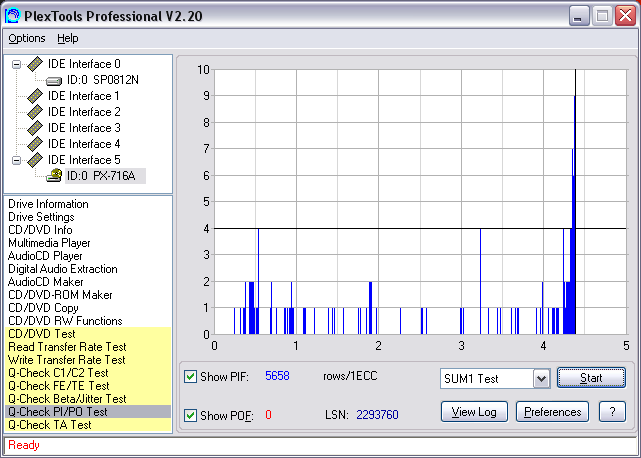
Task: Select Read Transfer Rate Test
Action: [x=88, y=347]
